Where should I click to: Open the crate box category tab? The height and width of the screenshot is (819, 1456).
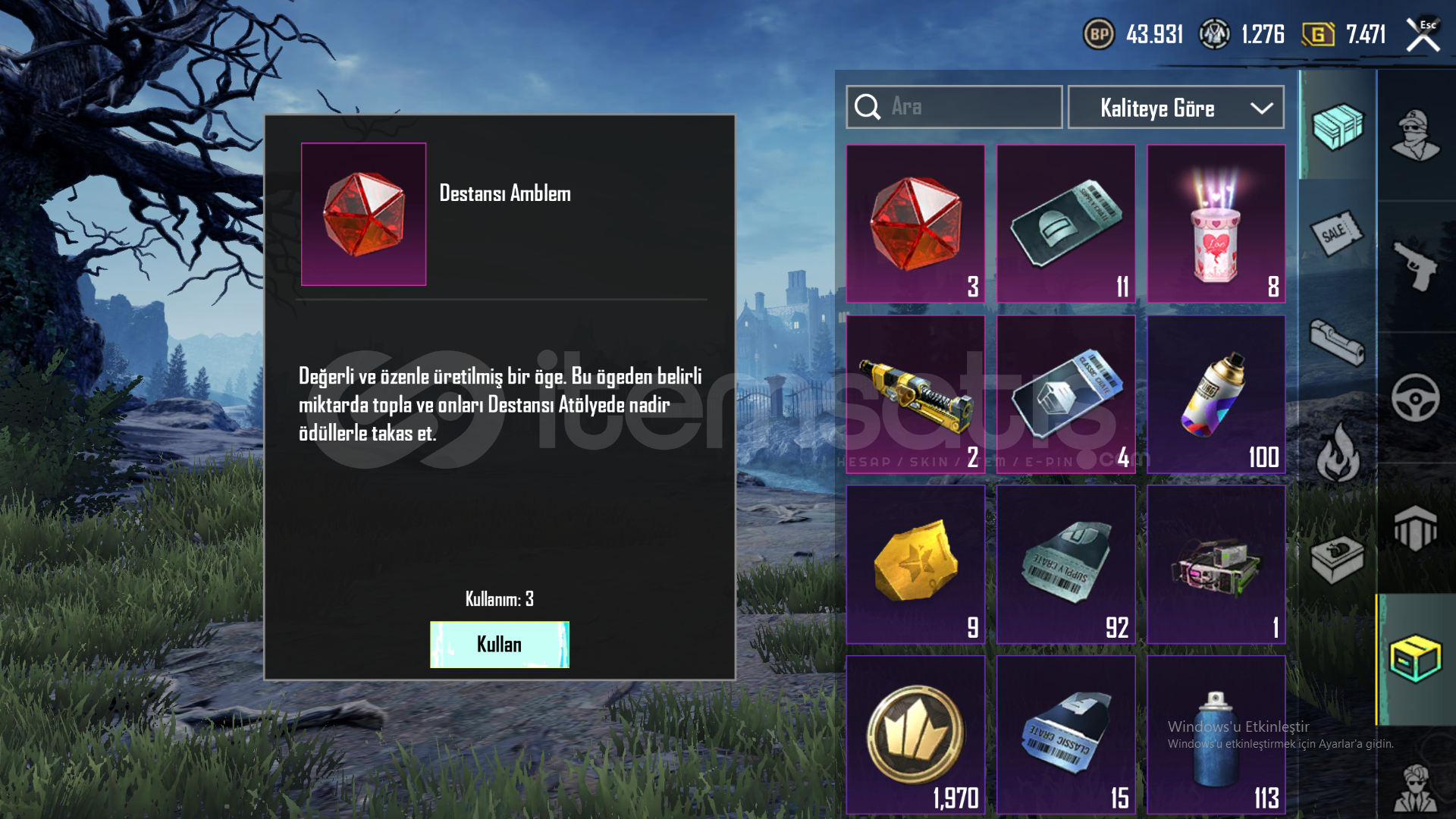[1338, 127]
